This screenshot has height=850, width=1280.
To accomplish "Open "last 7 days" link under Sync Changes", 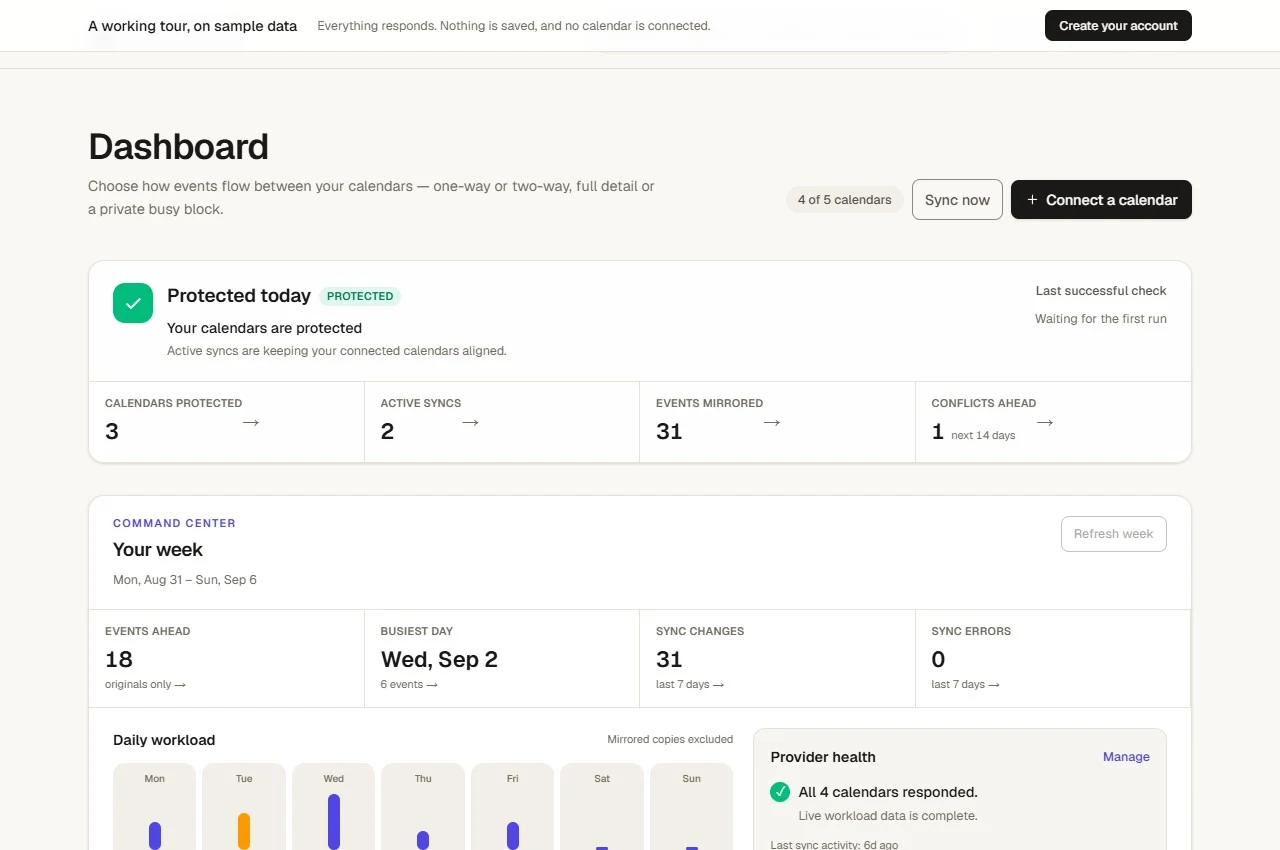I will (690, 684).
